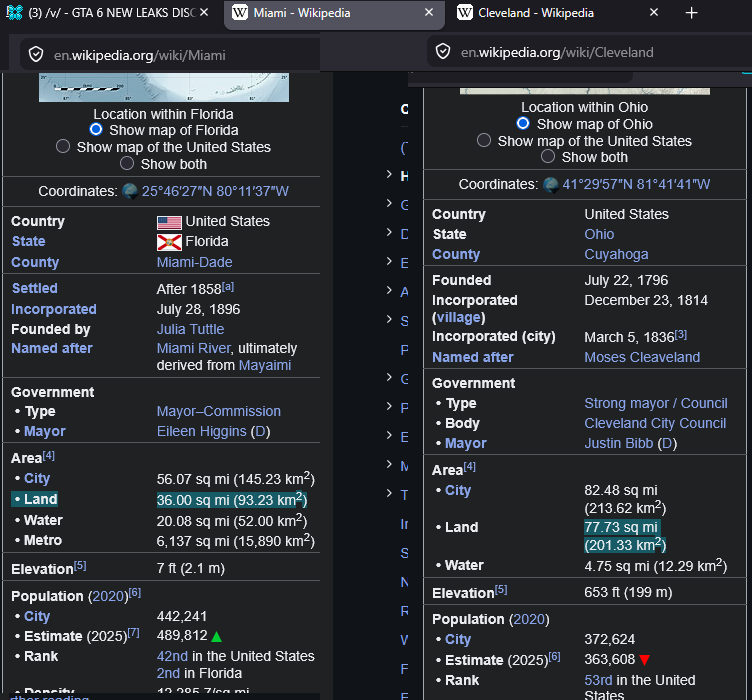Open the '42nd' rank link on Miami page
The image size is (752, 700).
click(x=172, y=656)
